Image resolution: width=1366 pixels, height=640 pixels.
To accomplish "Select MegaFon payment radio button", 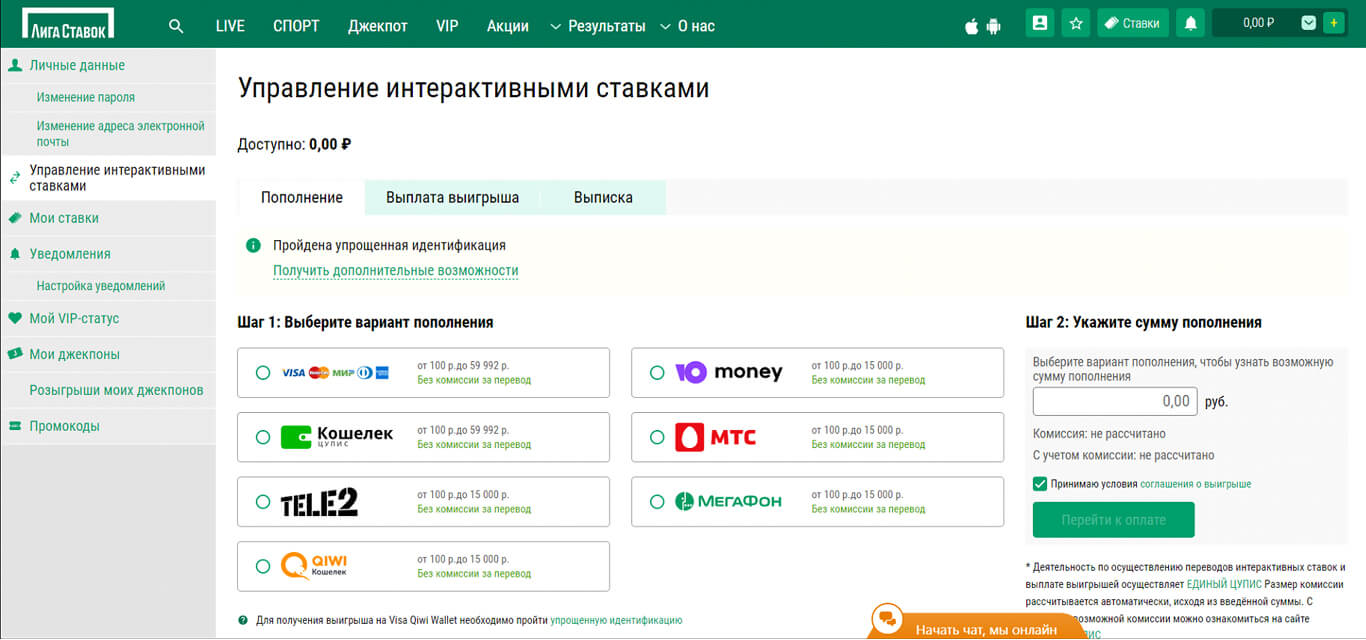I will pyautogui.click(x=657, y=502).
